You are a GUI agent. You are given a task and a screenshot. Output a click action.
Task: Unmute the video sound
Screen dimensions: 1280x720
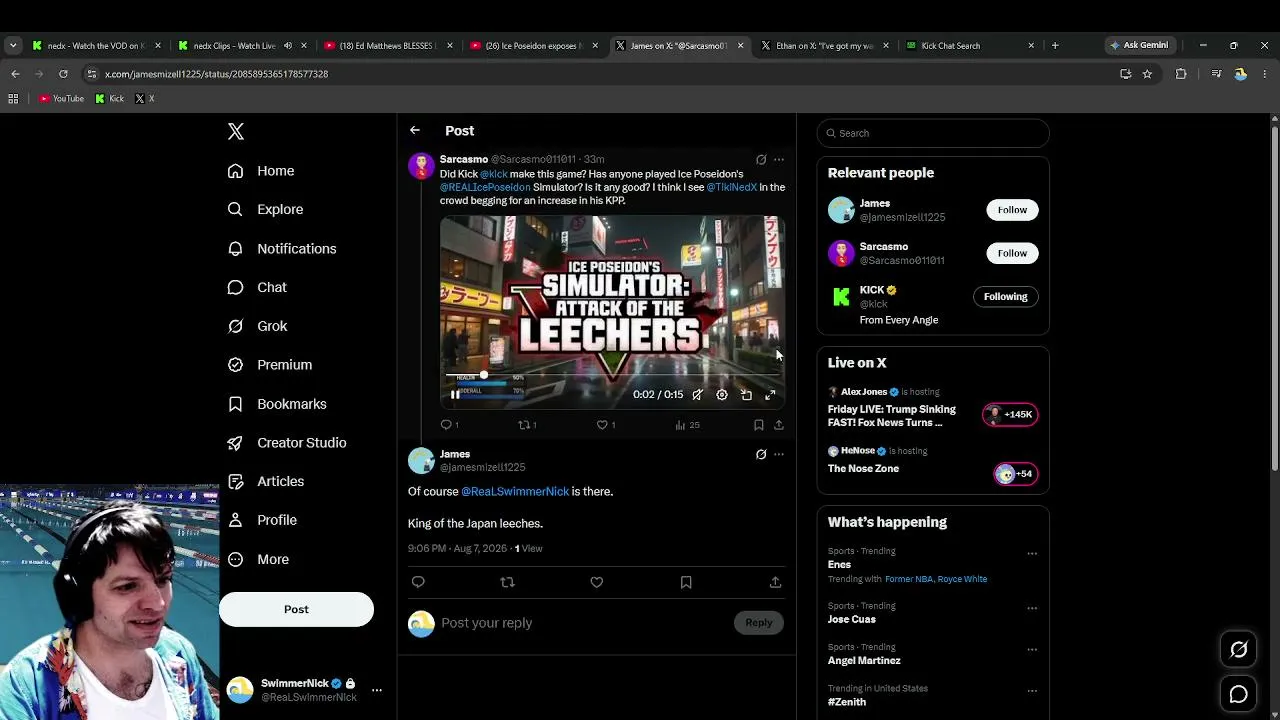tap(697, 395)
